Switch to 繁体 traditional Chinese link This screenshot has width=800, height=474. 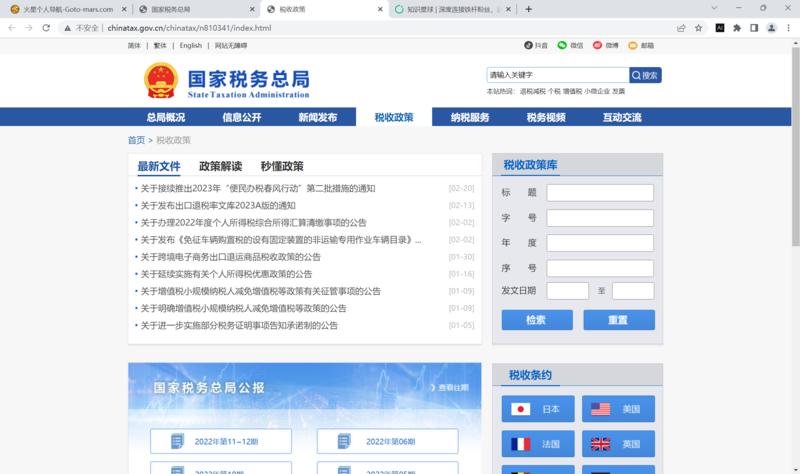pyautogui.click(x=160, y=45)
